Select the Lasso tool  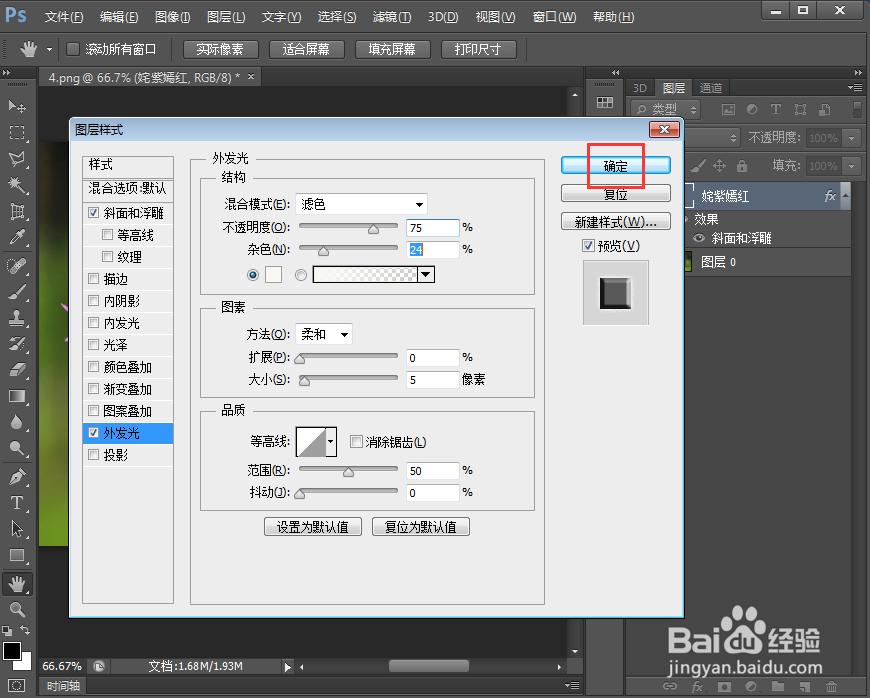pos(17,159)
